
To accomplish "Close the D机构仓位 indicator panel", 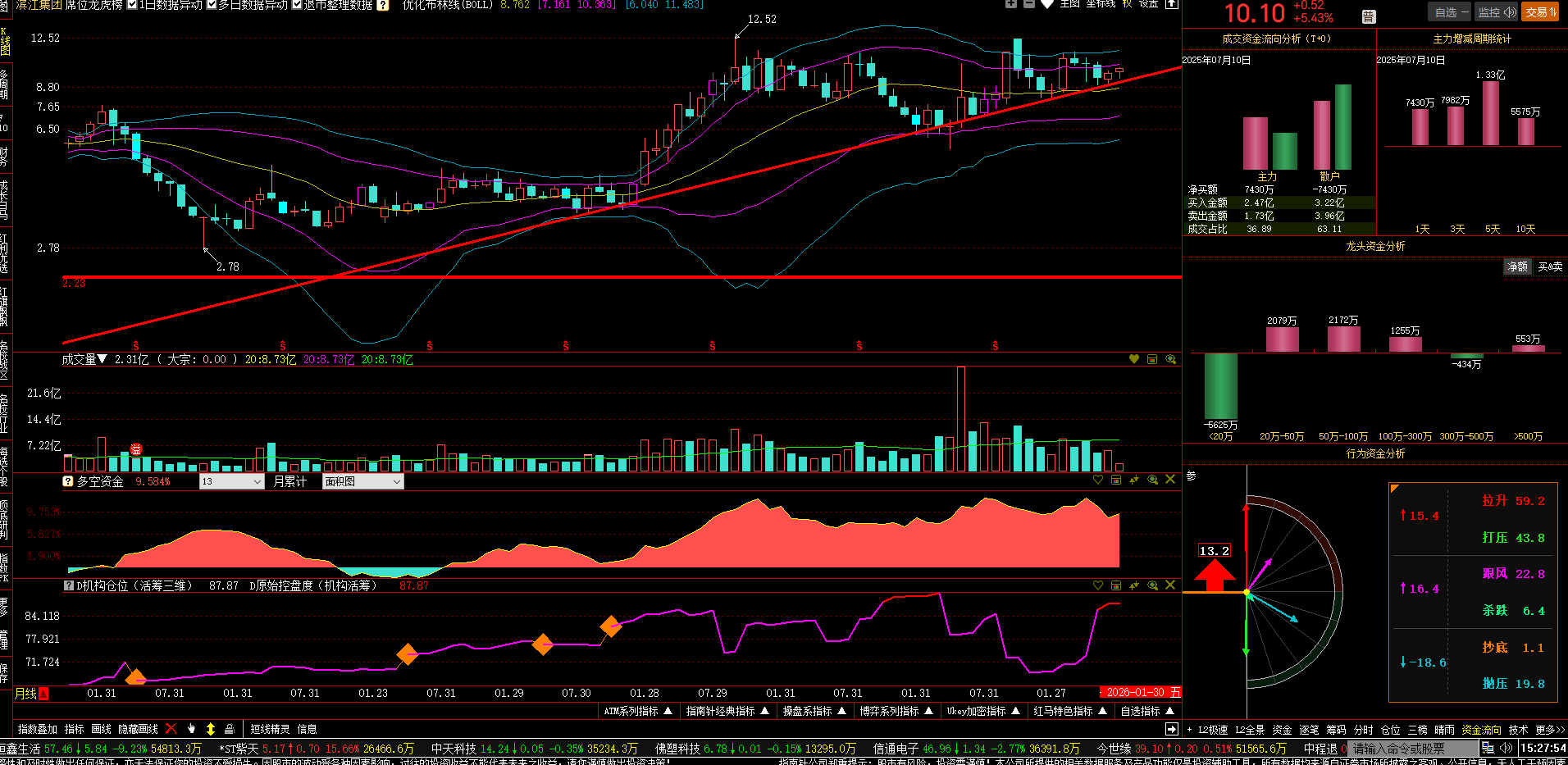I will coord(1170,585).
